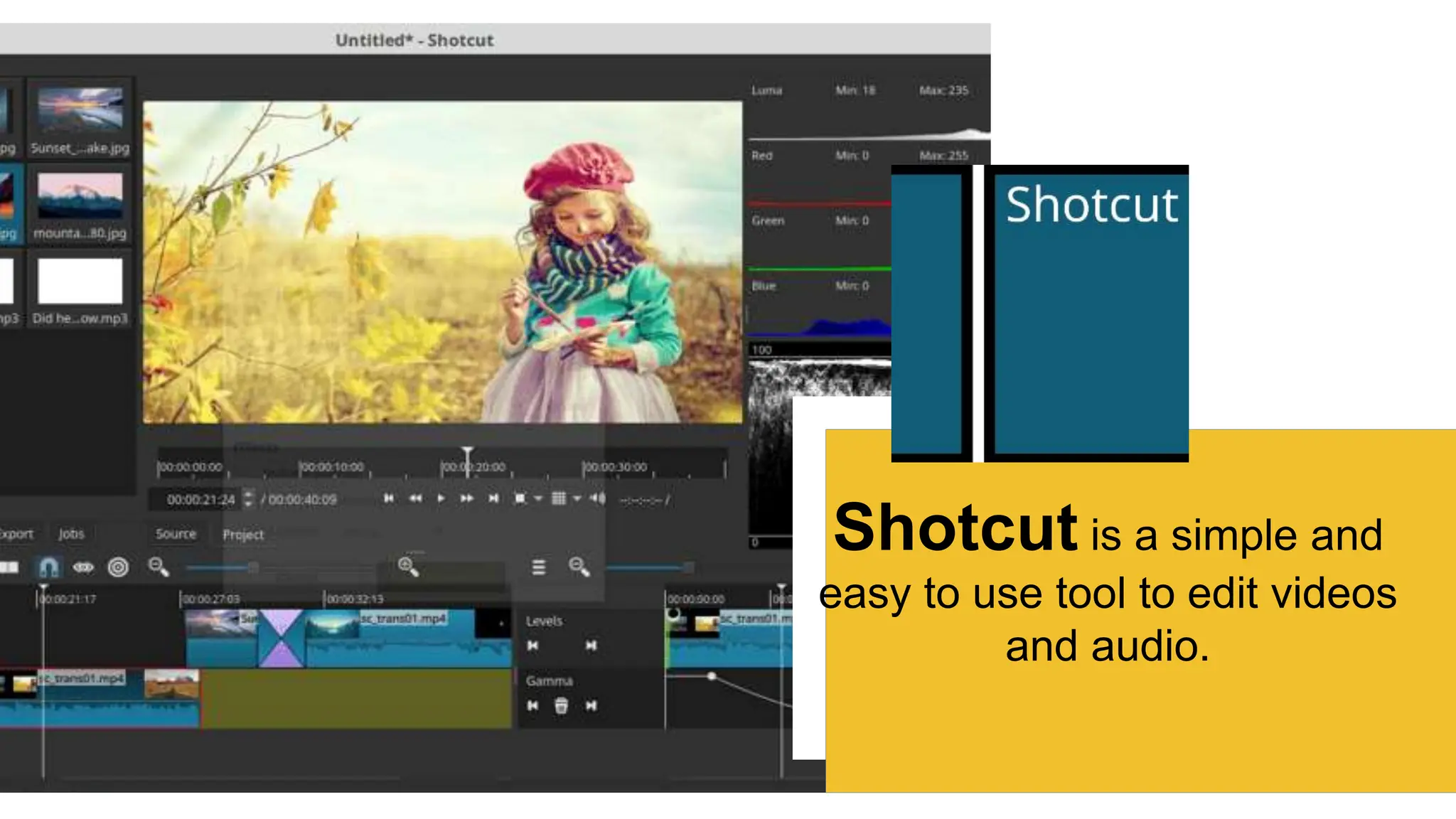
Task: Click the 00:00:32:13 timeline ruler mark
Action: (354, 599)
